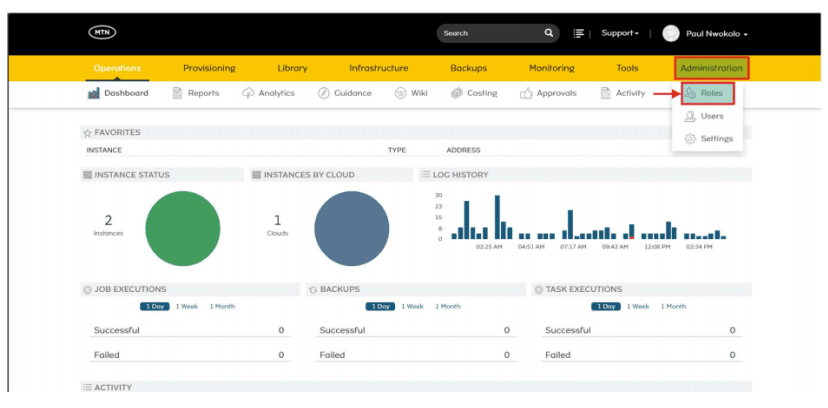Click the Users person icon
828x408 pixels.
tap(690, 116)
